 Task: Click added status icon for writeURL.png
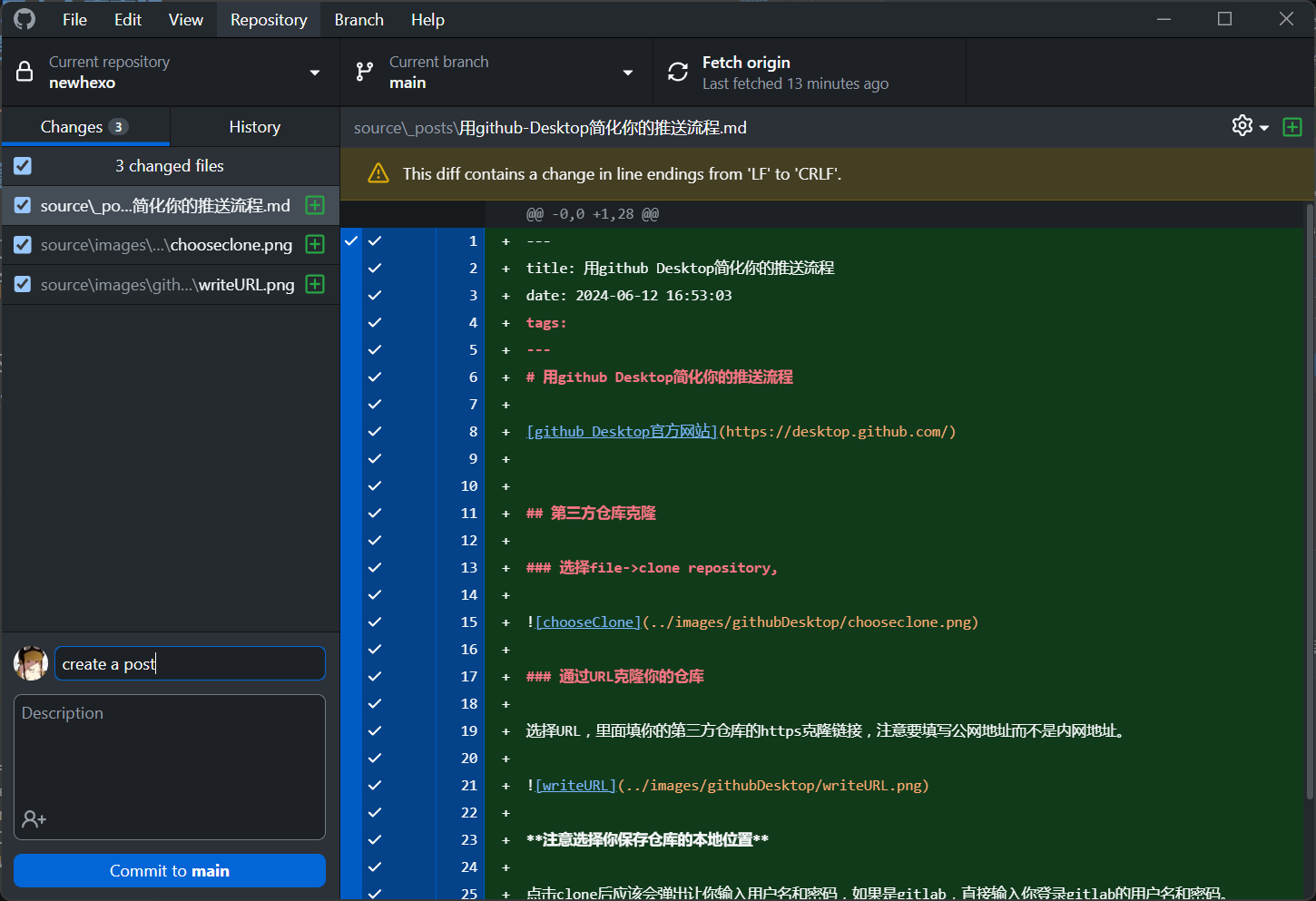(315, 284)
